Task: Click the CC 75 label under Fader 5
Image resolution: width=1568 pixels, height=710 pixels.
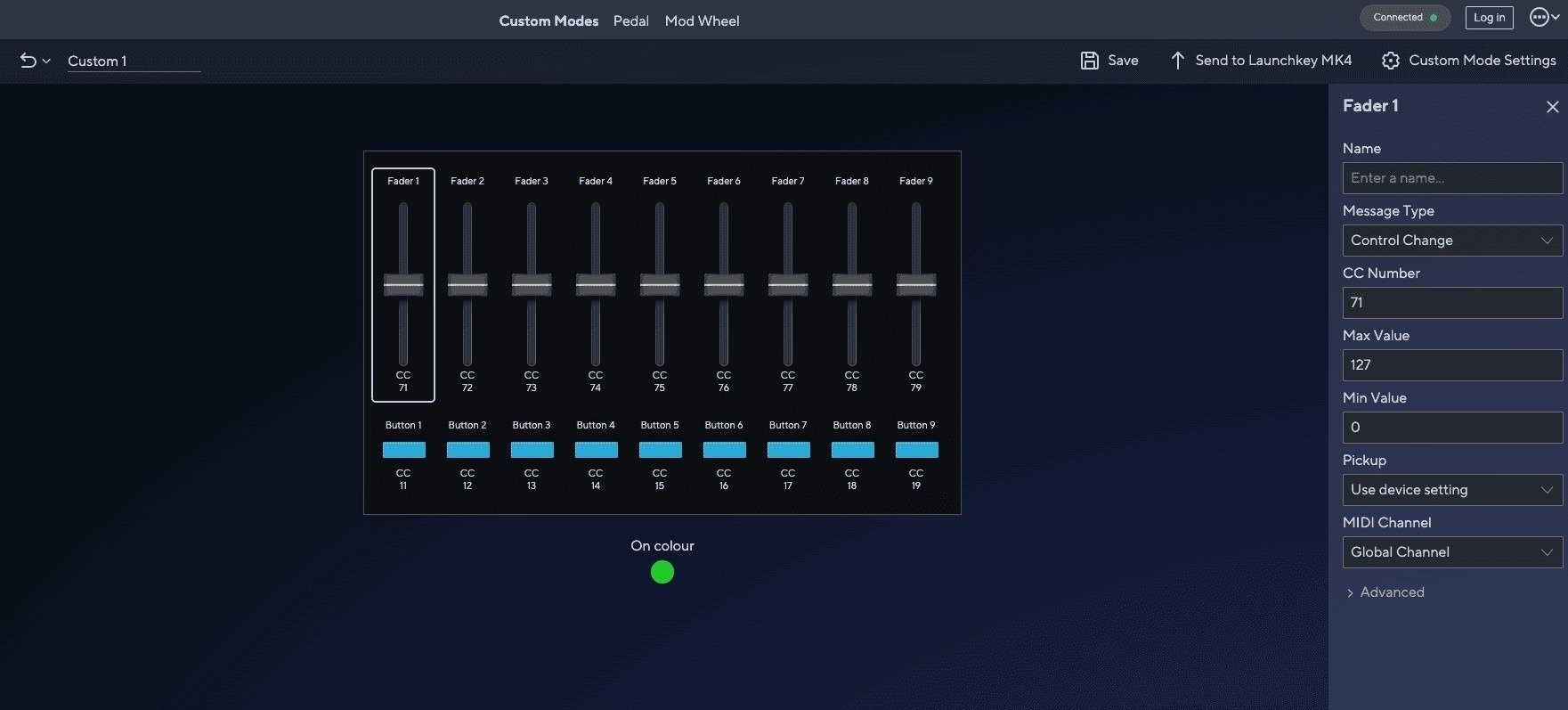Action: (x=660, y=381)
